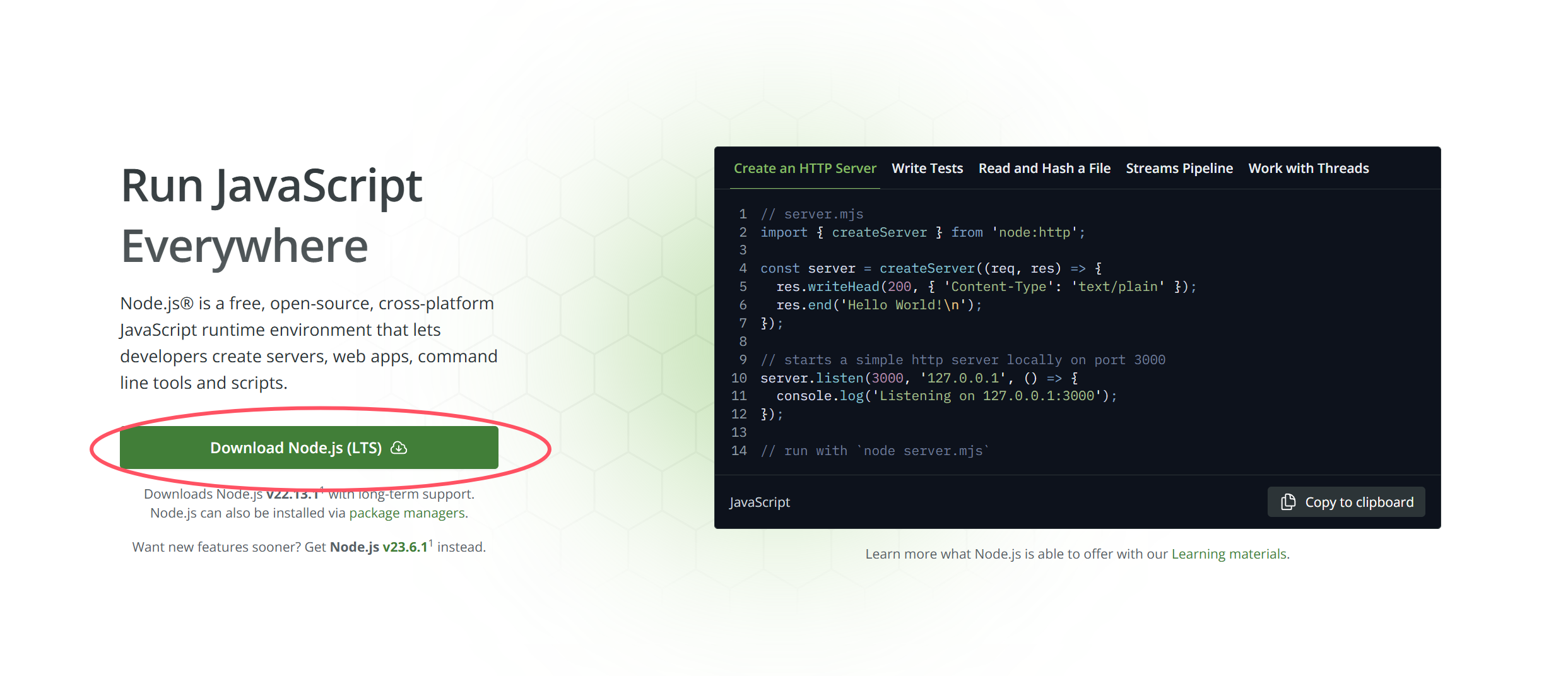
Task: Open the package managers link
Action: (x=407, y=513)
